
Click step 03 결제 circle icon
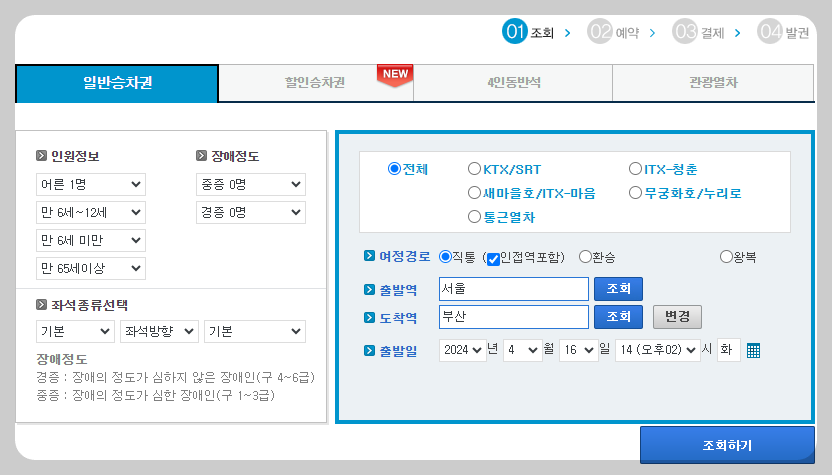[684, 32]
